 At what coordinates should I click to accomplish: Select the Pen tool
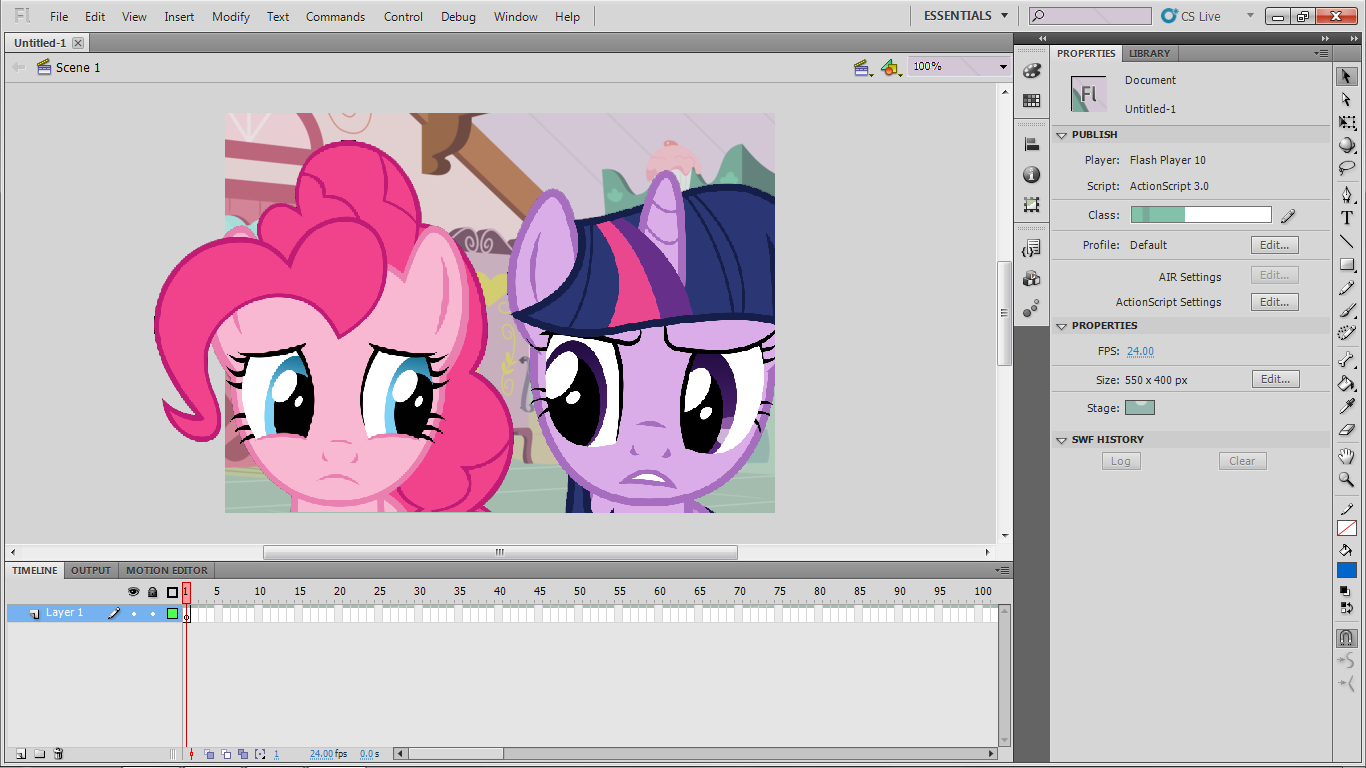[x=1347, y=195]
